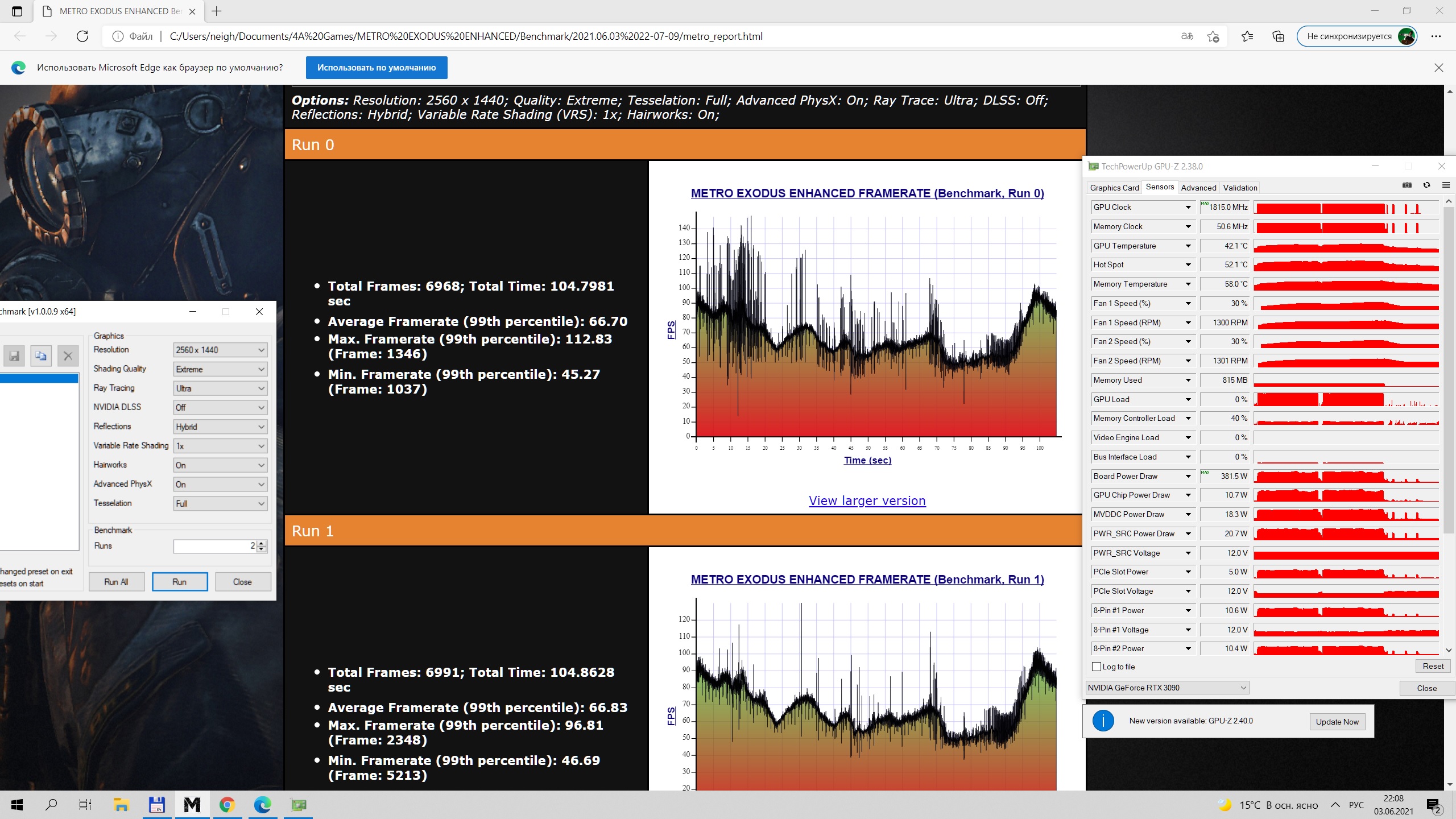This screenshot has width=1456, height=819.
Task: Add page to favorites star icon
Action: (1213, 36)
